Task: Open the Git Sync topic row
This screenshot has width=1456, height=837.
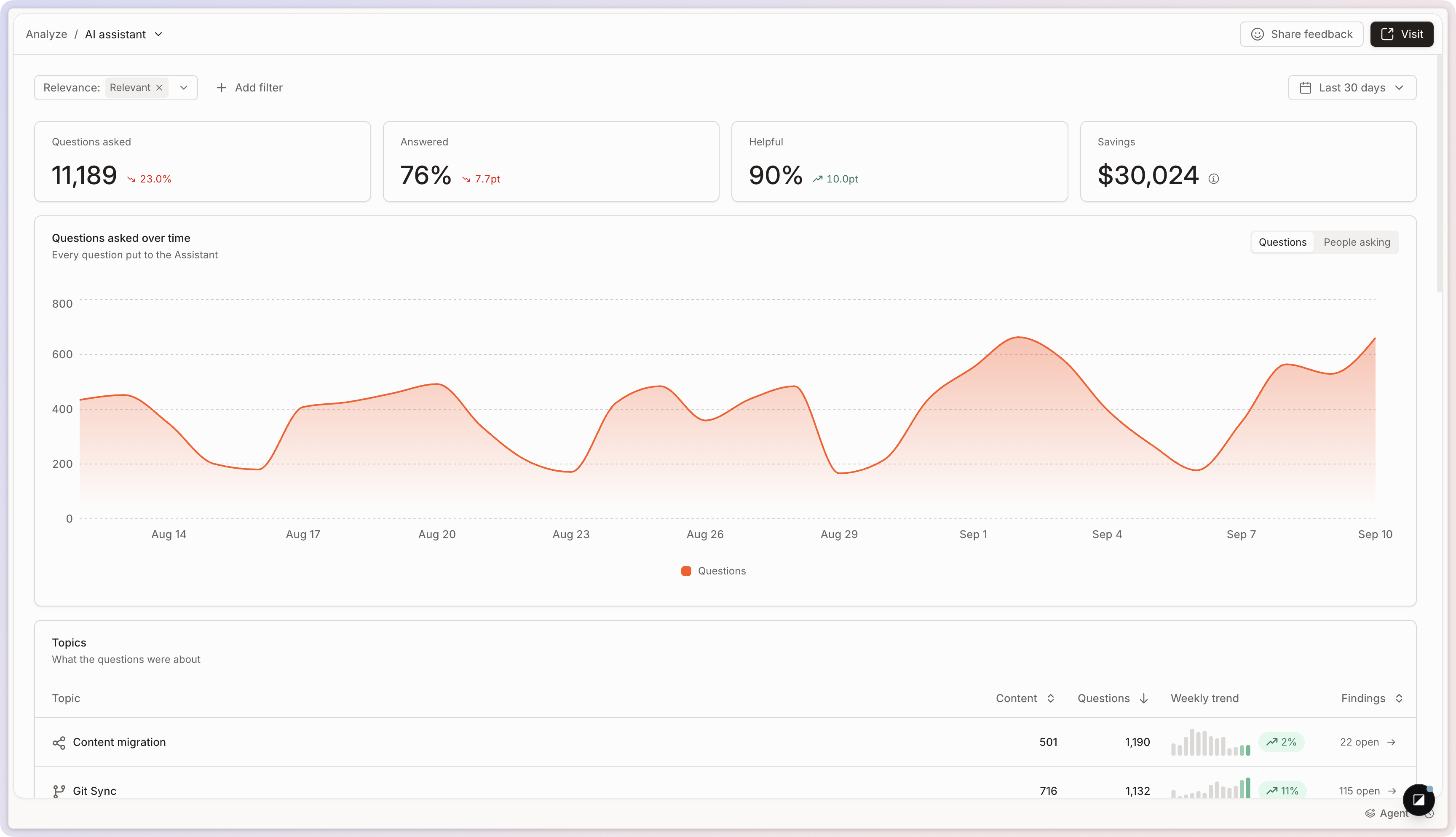Action: click(725, 783)
